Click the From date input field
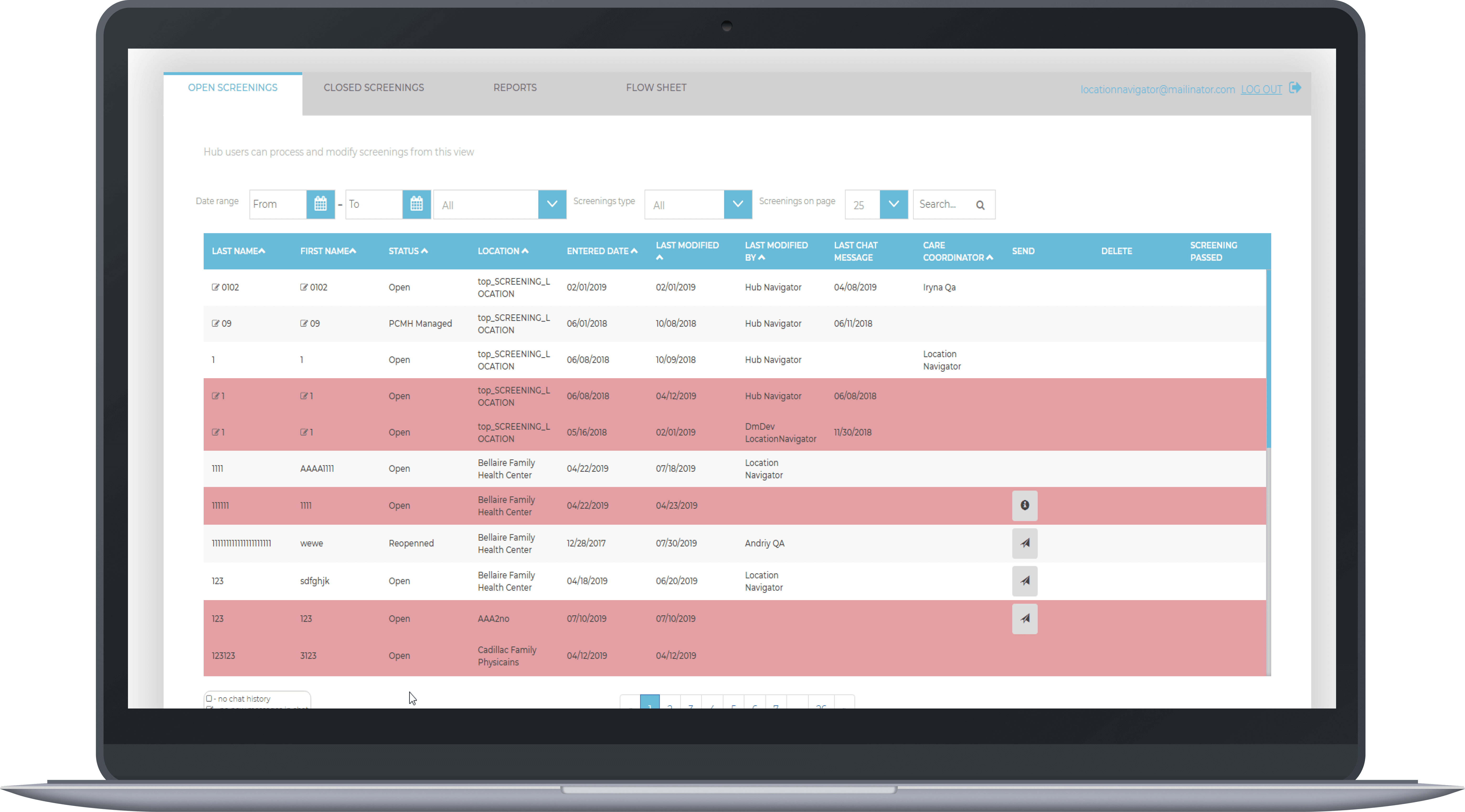The image size is (1465, 812). 278,204
